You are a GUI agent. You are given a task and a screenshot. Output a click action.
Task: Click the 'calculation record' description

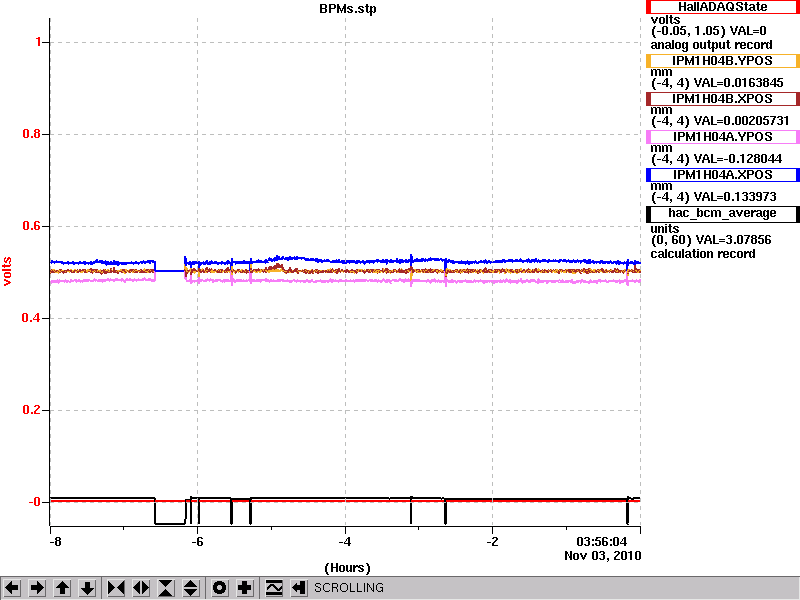[x=703, y=254]
